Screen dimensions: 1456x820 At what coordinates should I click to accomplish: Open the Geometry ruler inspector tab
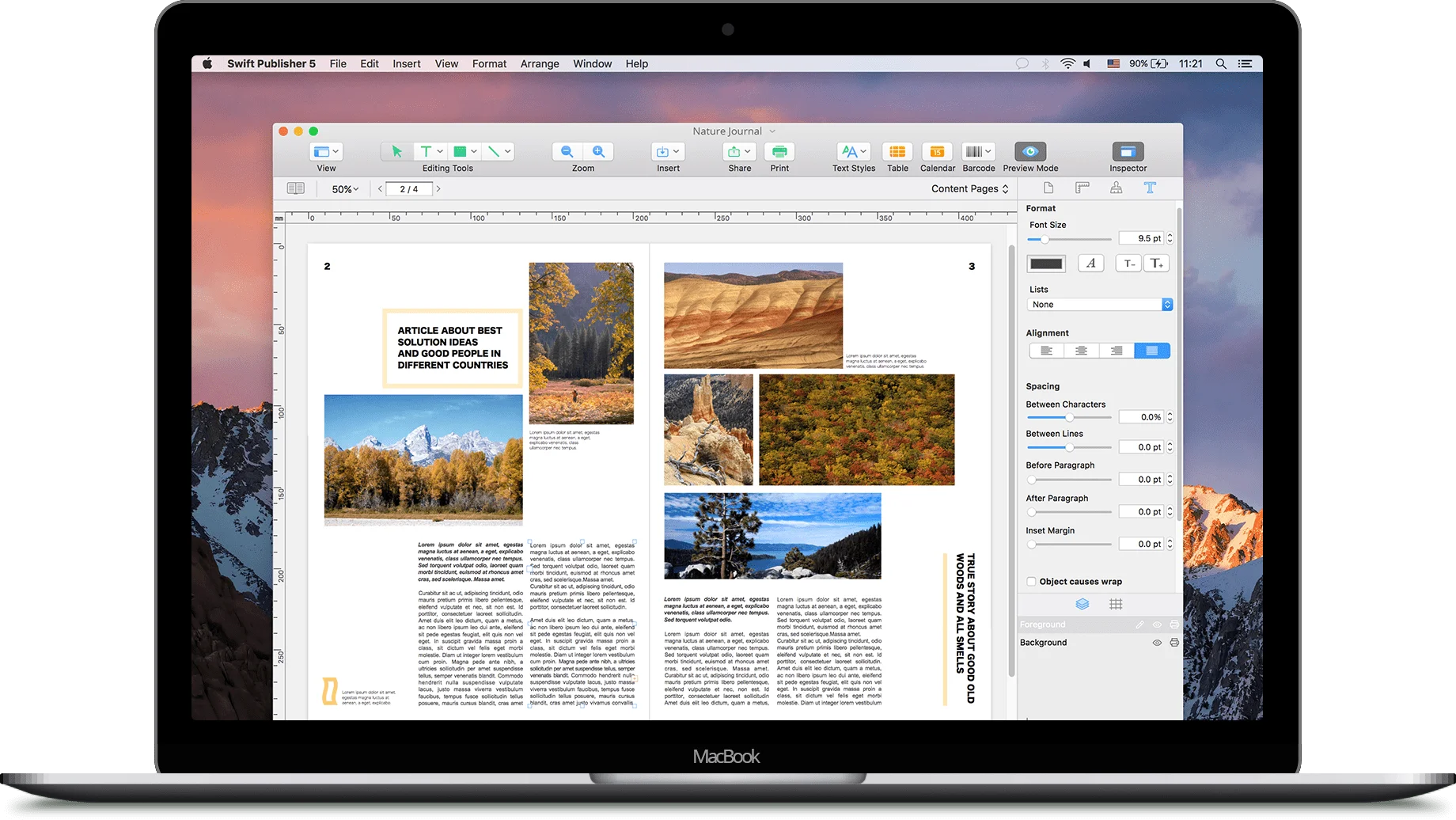1083,188
